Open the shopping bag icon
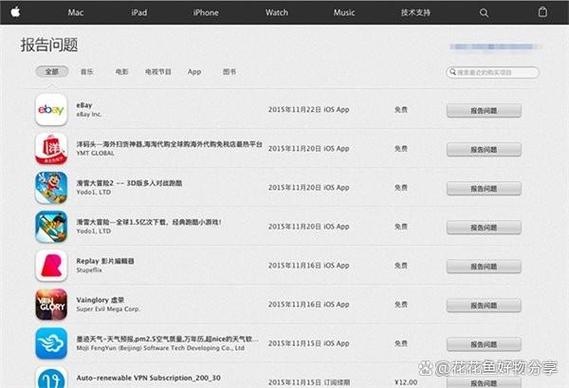 coord(543,12)
